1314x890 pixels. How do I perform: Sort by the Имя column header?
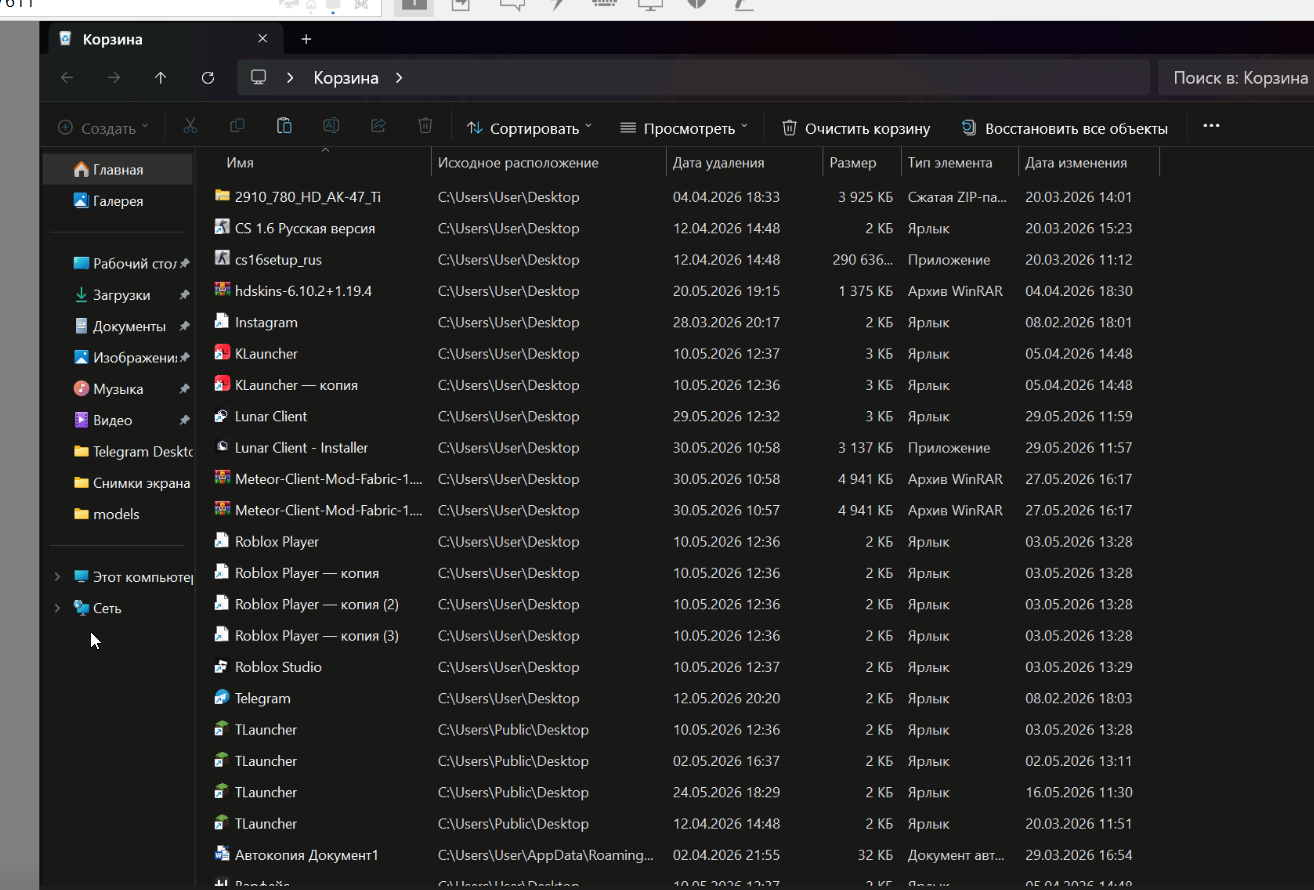[240, 163]
